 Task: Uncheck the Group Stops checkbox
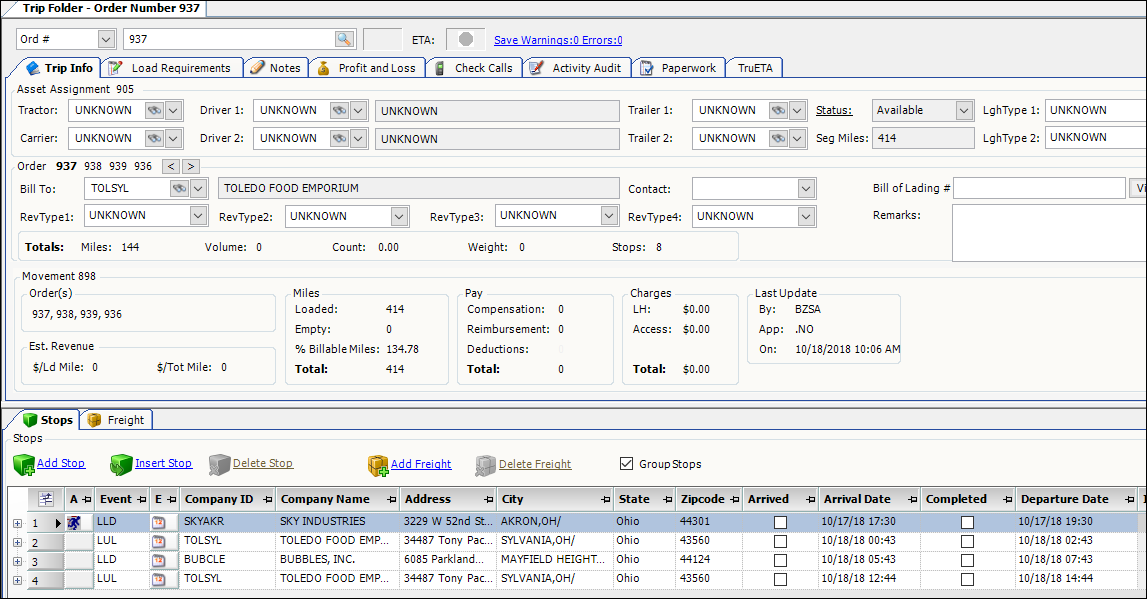pyautogui.click(x=627, y=464)
